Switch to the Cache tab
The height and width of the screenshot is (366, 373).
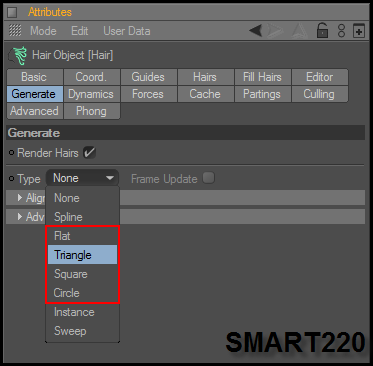click(206, 94)
